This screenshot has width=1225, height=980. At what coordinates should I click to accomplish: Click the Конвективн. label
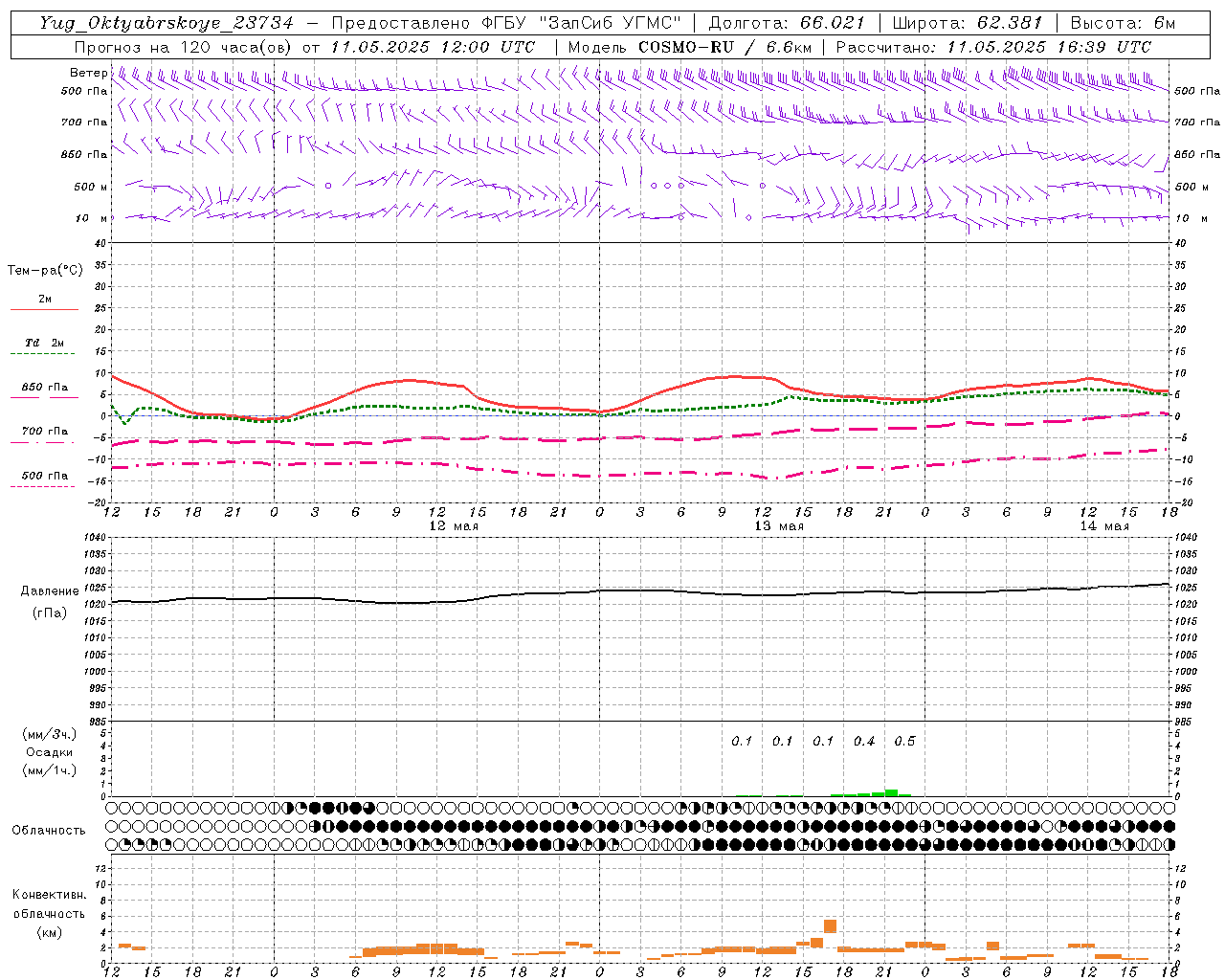pyautogui.click(x=49, y=895)
